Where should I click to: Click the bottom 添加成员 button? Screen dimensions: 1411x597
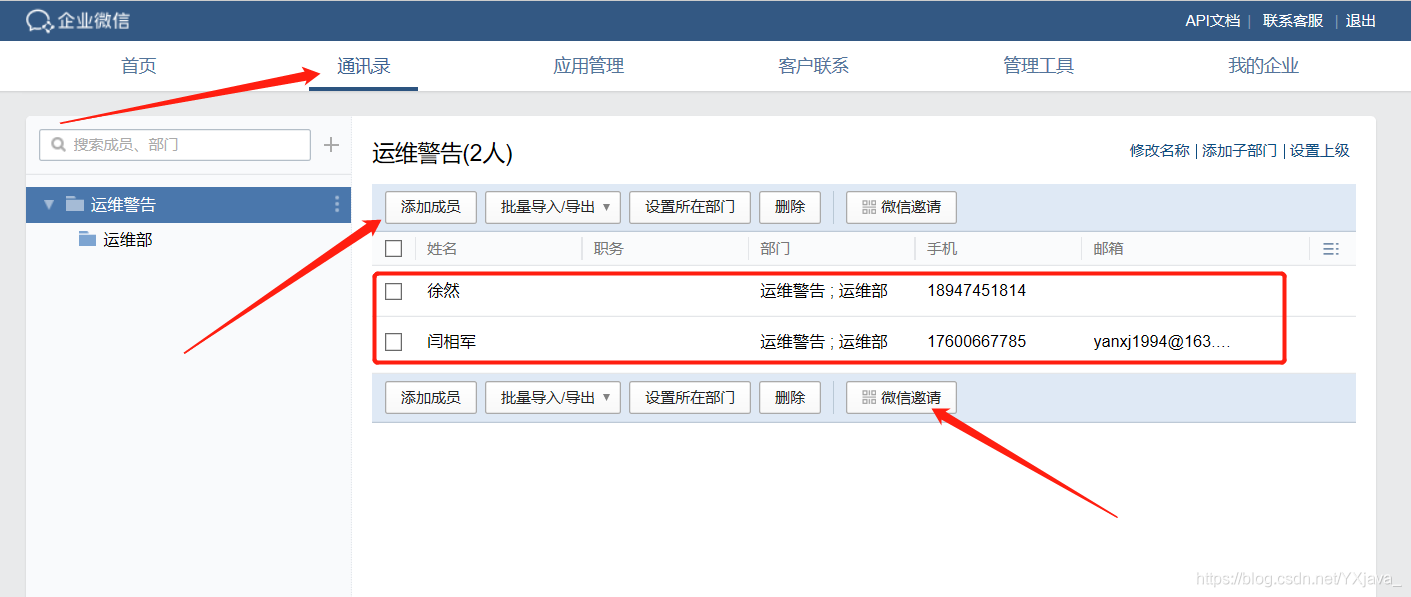(x=431, y=397)
